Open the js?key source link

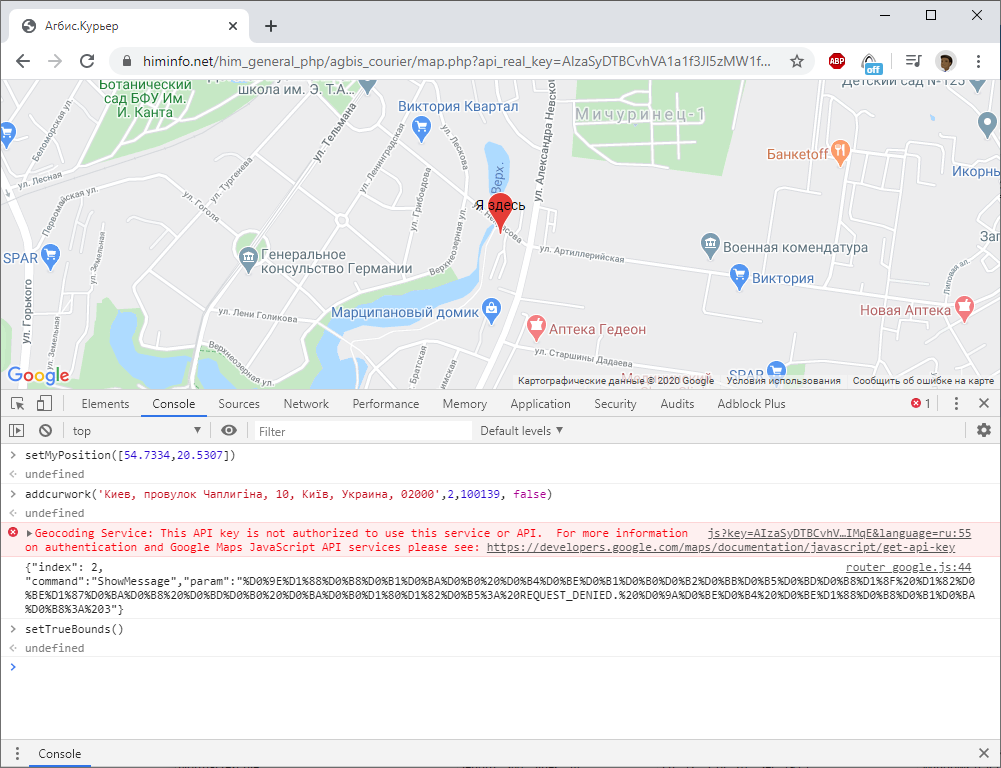click(839, 533)
